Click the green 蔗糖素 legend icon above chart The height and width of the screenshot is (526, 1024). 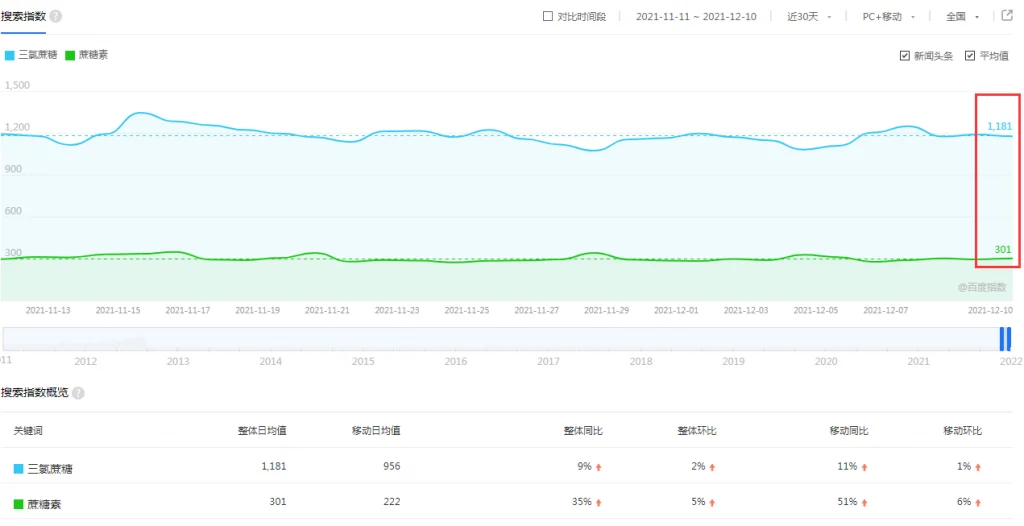(x=70, y=55)
